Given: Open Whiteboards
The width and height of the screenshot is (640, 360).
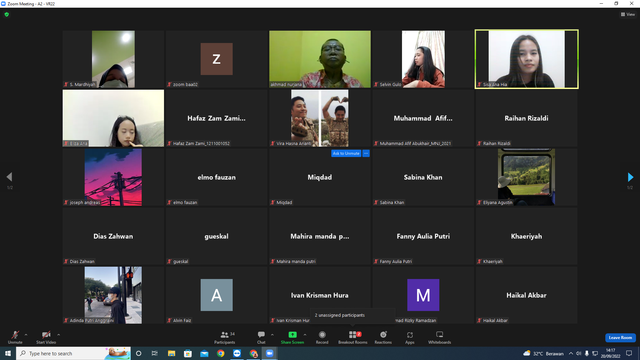Looking at the screenshot, I should [440, 337].
